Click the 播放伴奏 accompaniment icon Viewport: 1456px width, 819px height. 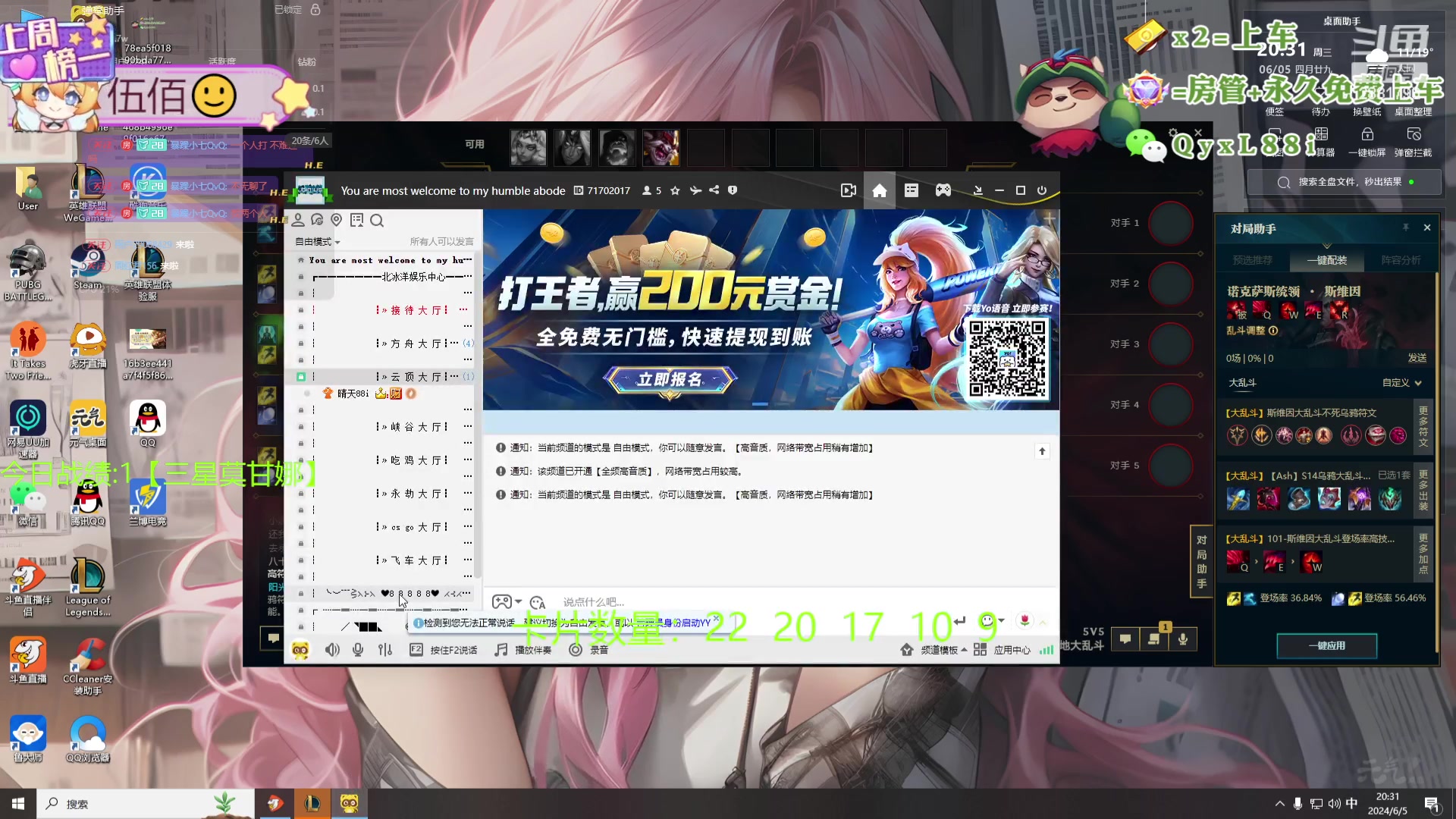500,650
